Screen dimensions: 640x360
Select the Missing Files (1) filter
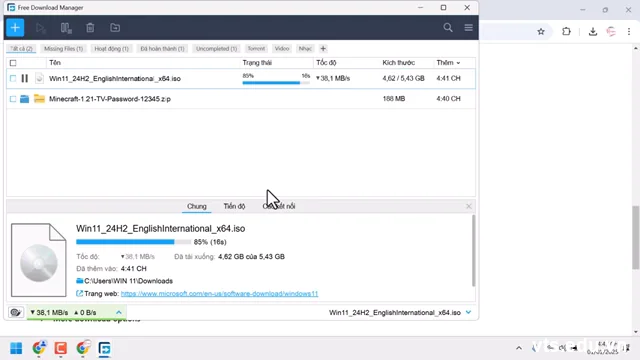(x=63, y=49)
